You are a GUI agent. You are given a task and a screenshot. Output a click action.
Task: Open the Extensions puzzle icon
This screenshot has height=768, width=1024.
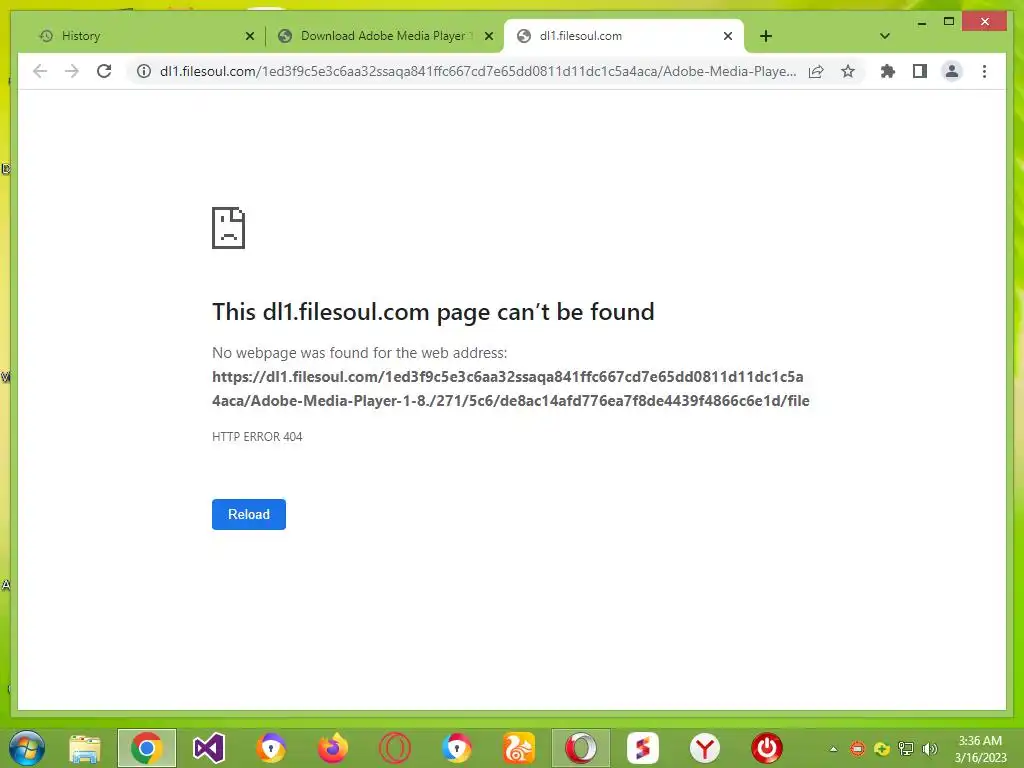888,71
